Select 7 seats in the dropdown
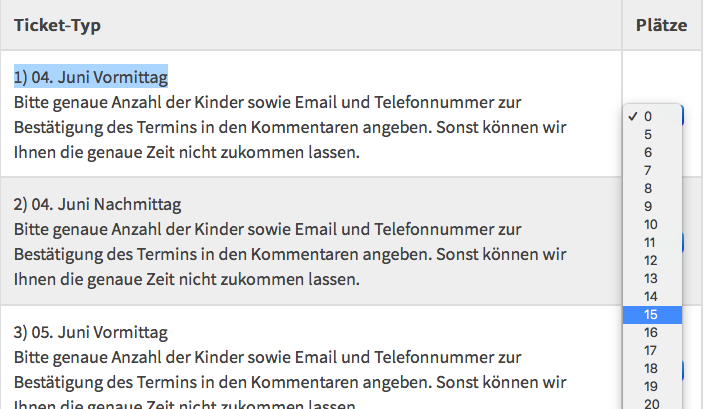Screen dimensions: 704x409 652,170
